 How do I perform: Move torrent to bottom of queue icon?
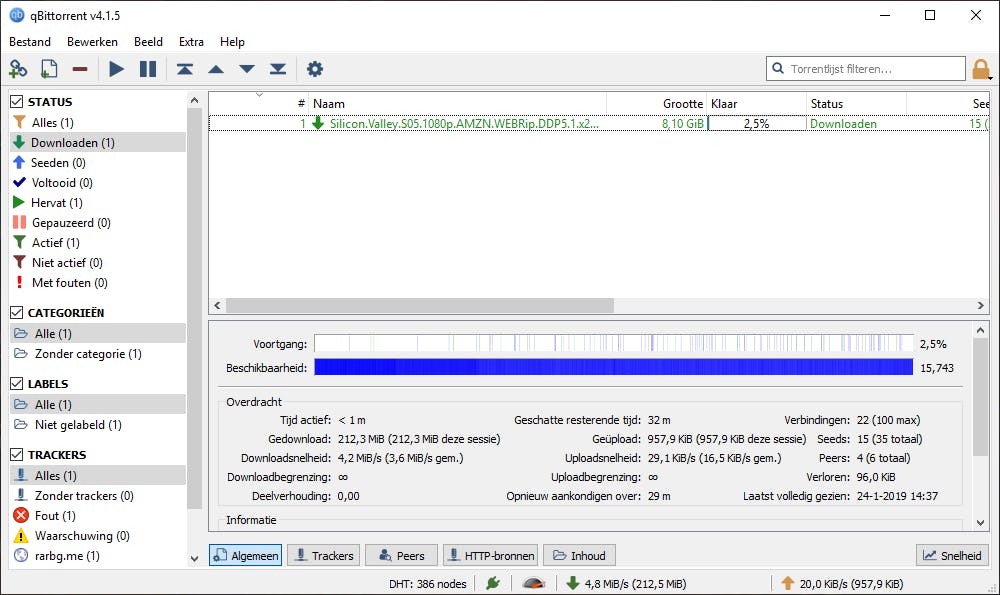tap(278, 69)
